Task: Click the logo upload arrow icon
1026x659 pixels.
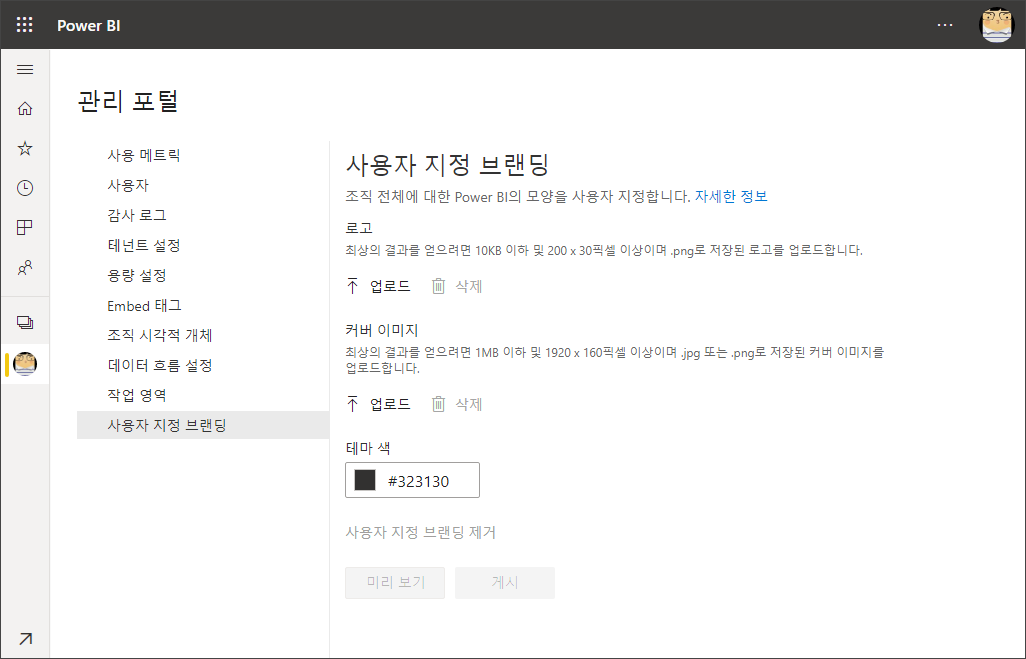Action: click(x=353, y=286)
